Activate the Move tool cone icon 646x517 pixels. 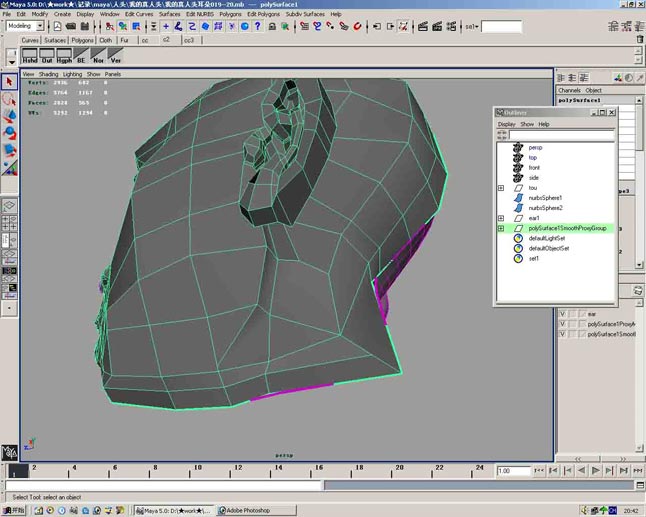[9, 116]
